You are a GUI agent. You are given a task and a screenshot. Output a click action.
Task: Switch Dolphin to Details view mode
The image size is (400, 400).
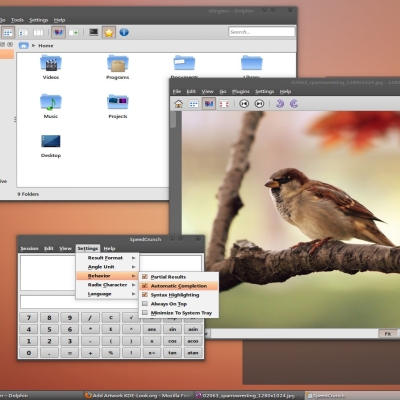pos(23,33)
